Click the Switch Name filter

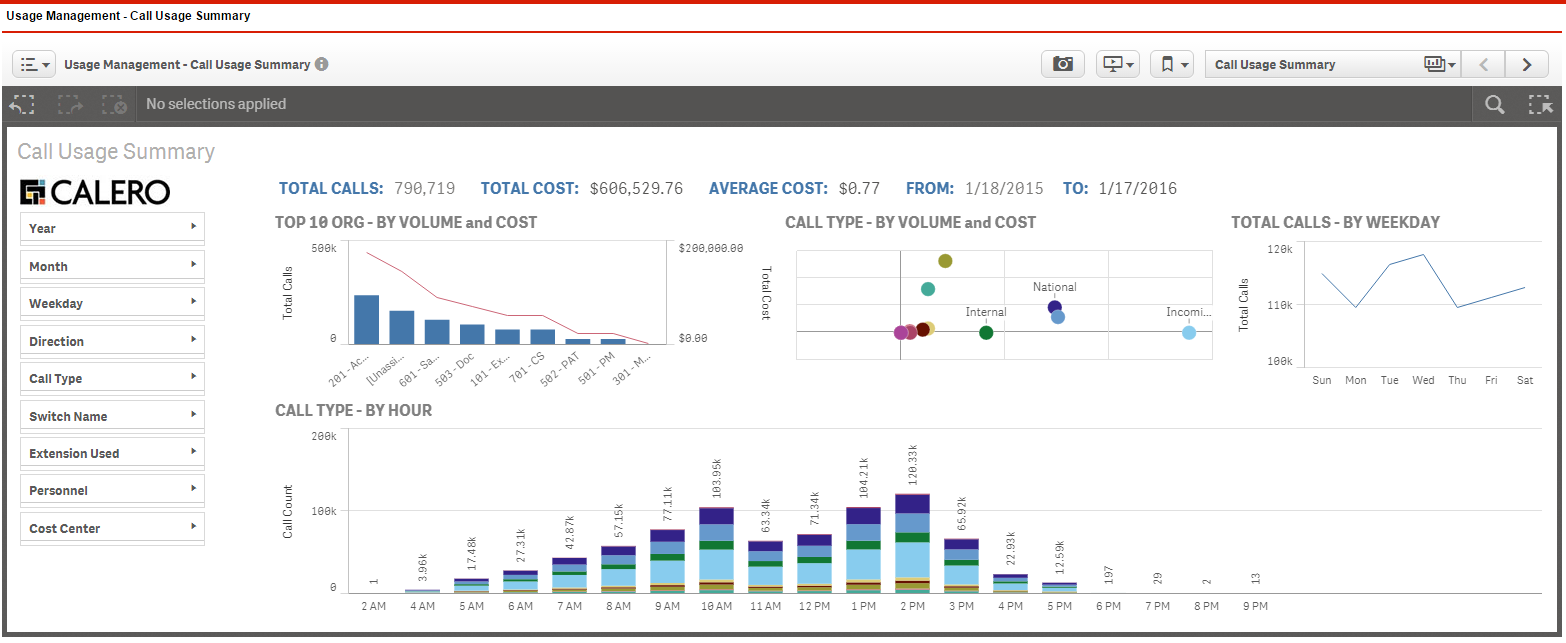112,416
